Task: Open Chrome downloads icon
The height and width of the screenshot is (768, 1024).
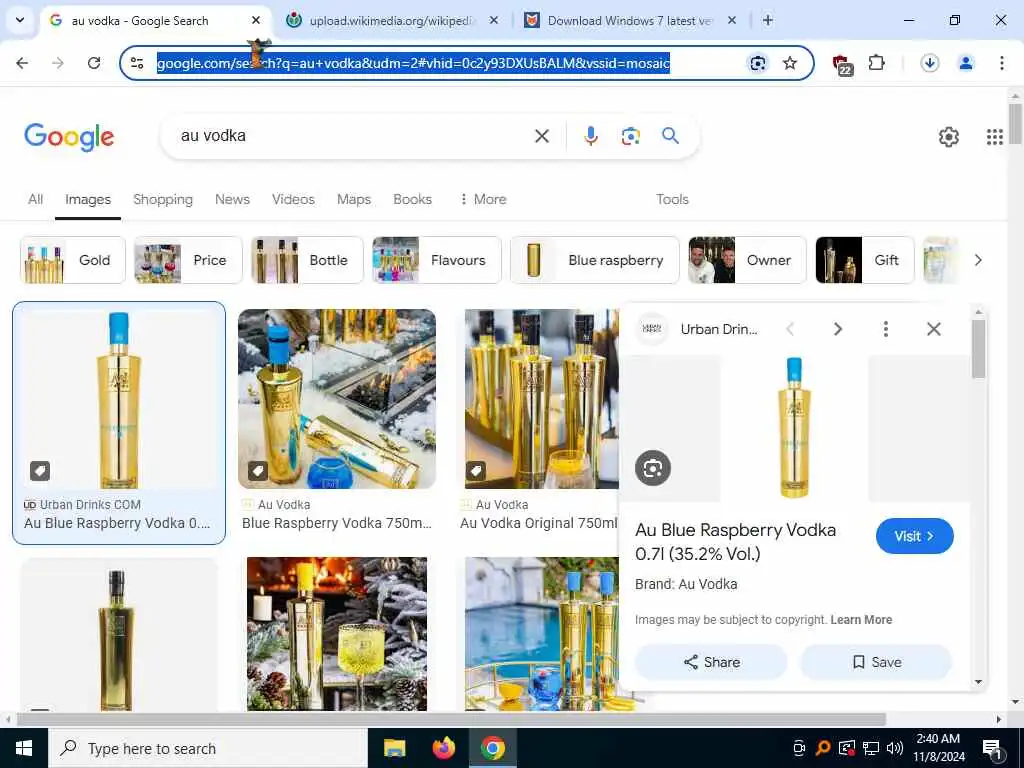Action: coord(929,63)
